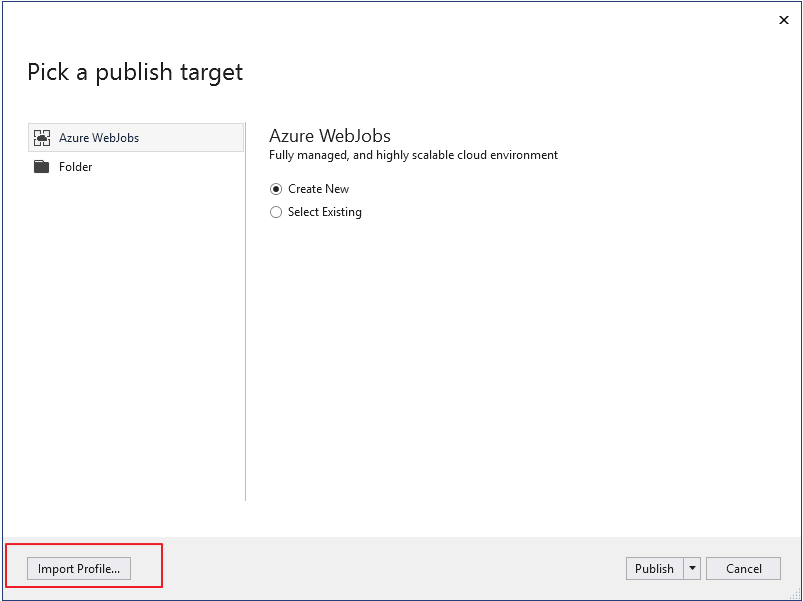Screen dimensions: 803x601
Task: Click the Publish button
Action: [654, 569]
